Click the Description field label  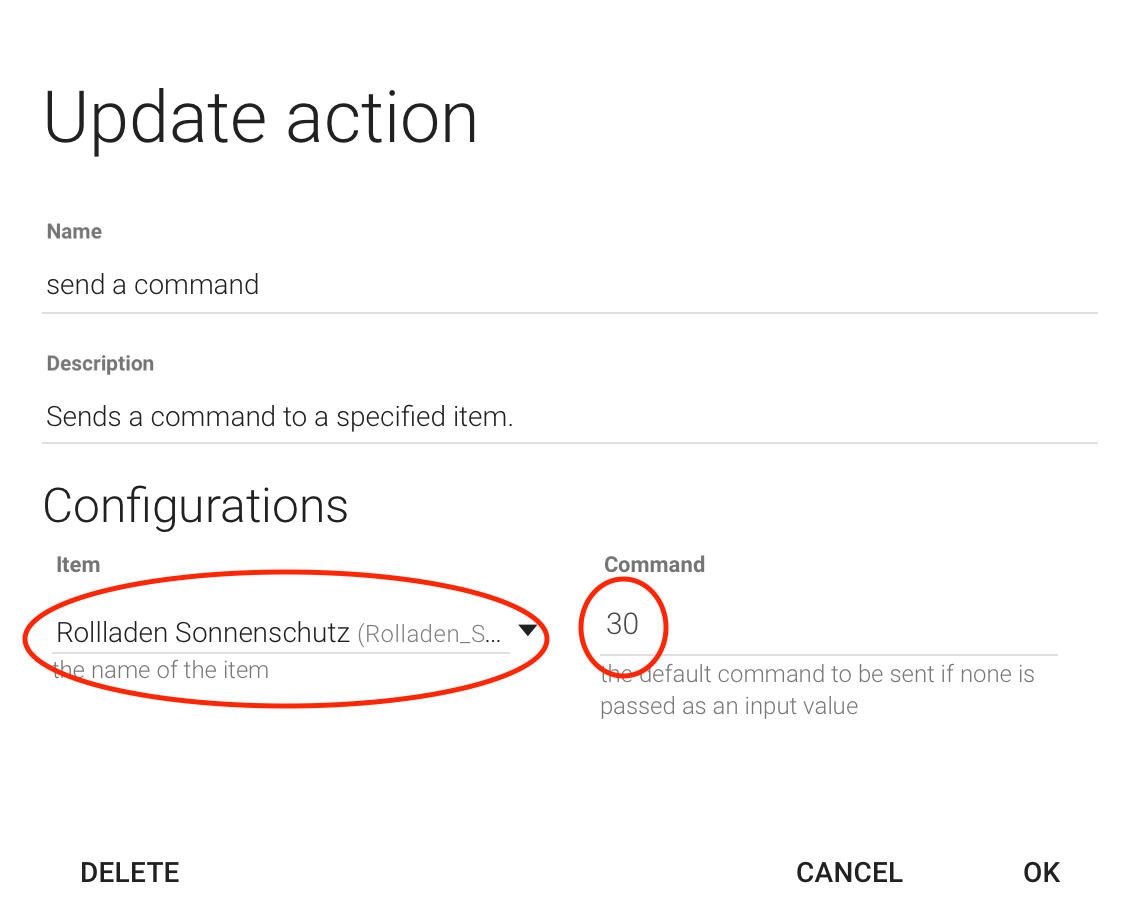tap(100, 363)
